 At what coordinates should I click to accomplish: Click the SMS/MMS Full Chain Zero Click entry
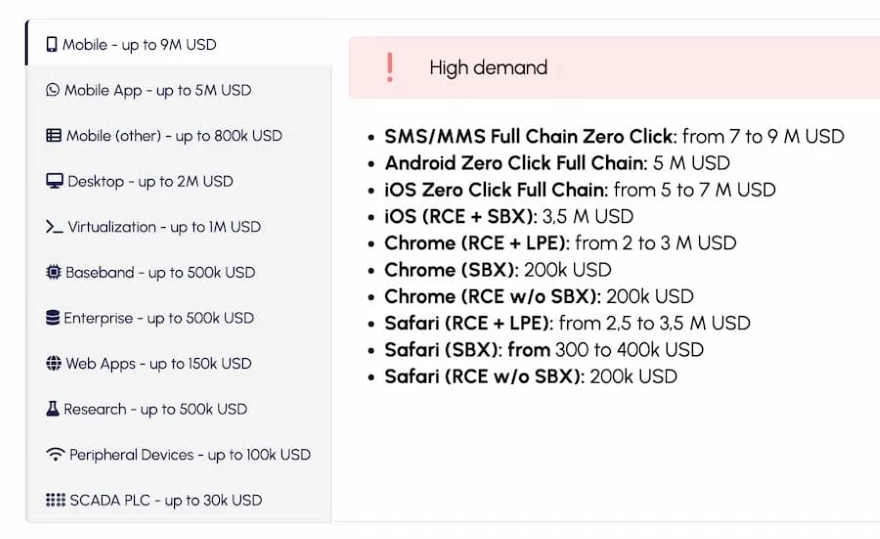530,136
